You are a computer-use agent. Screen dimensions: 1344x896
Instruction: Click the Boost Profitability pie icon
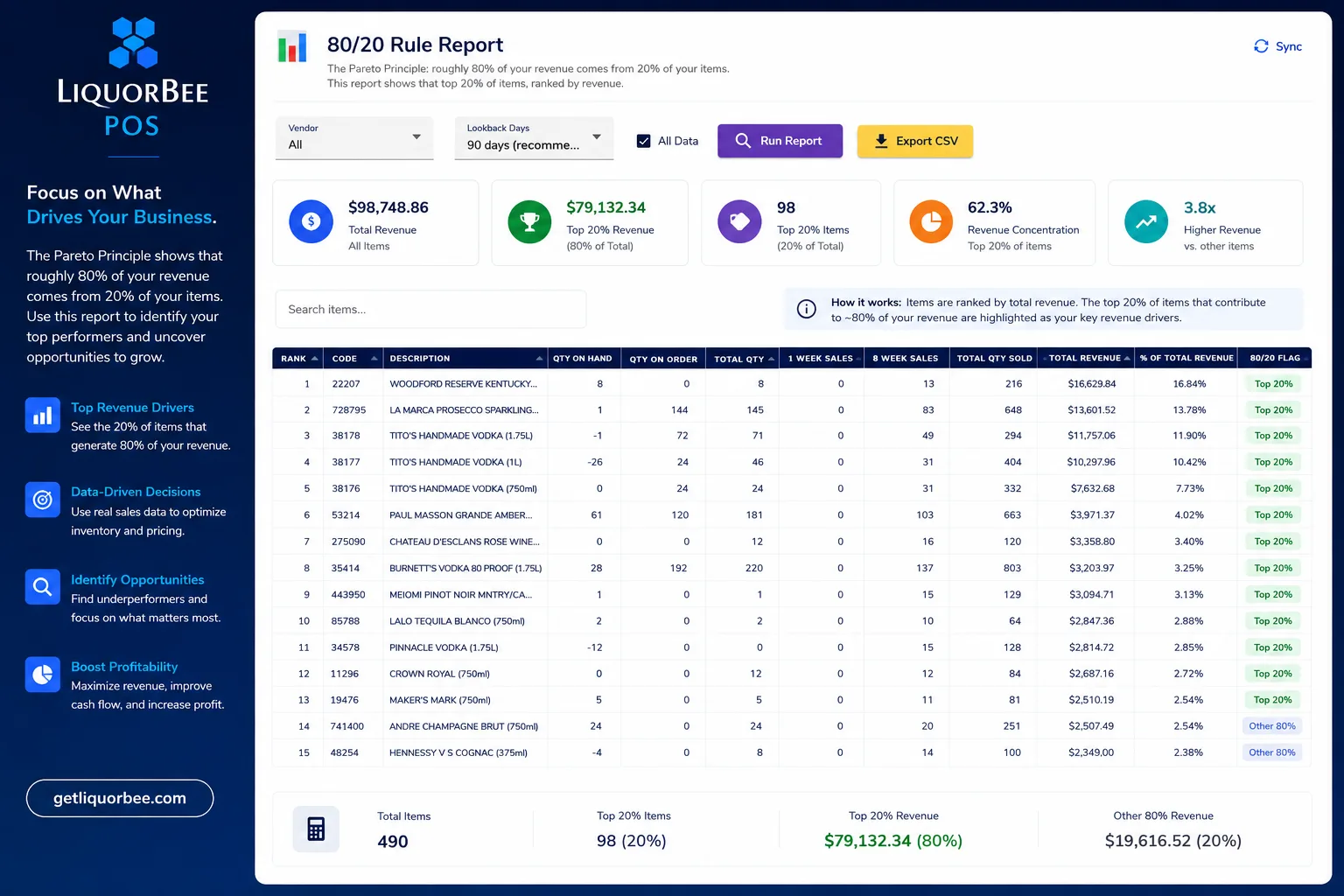43,675
